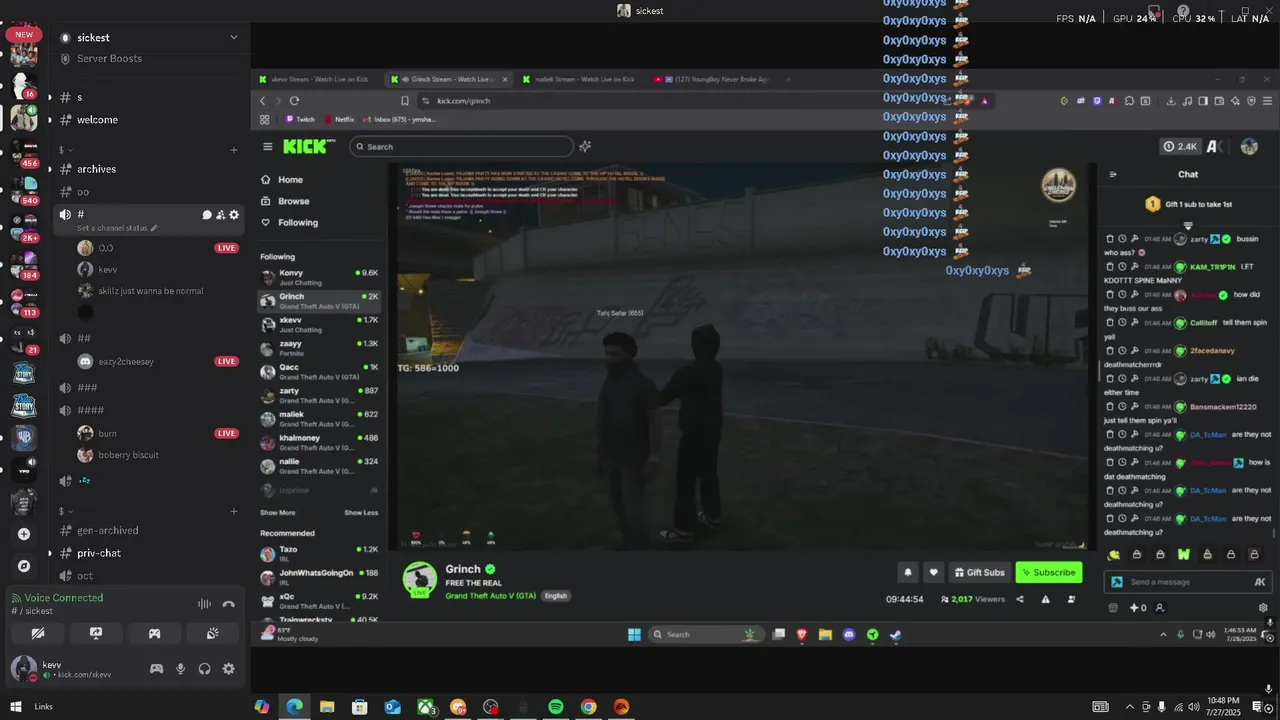Open xQc recommended channel
The width and height of the screenshot is (1280, 720).
[x=320, y=600]
